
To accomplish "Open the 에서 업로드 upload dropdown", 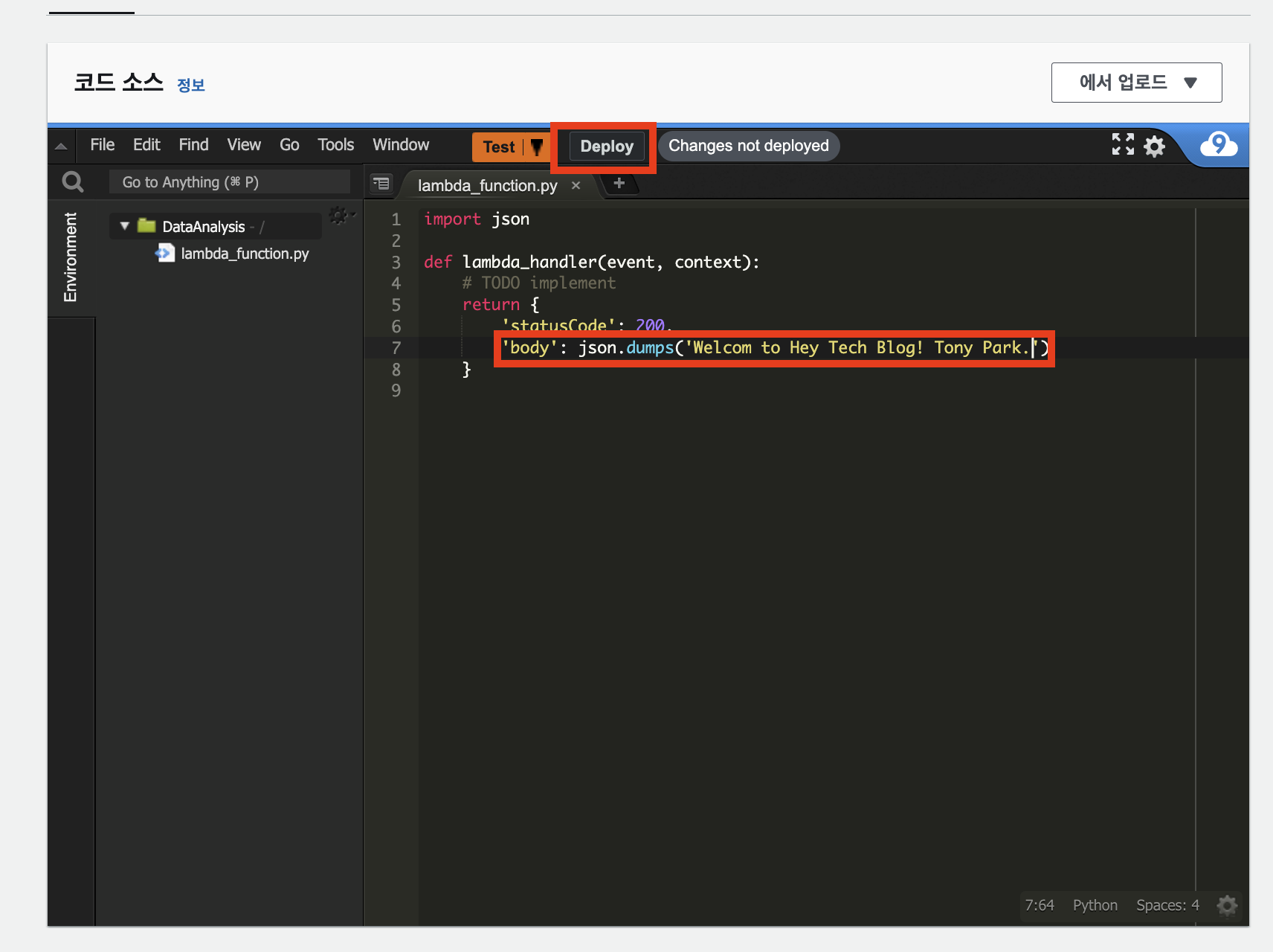I will click(x=1136, y=83).
